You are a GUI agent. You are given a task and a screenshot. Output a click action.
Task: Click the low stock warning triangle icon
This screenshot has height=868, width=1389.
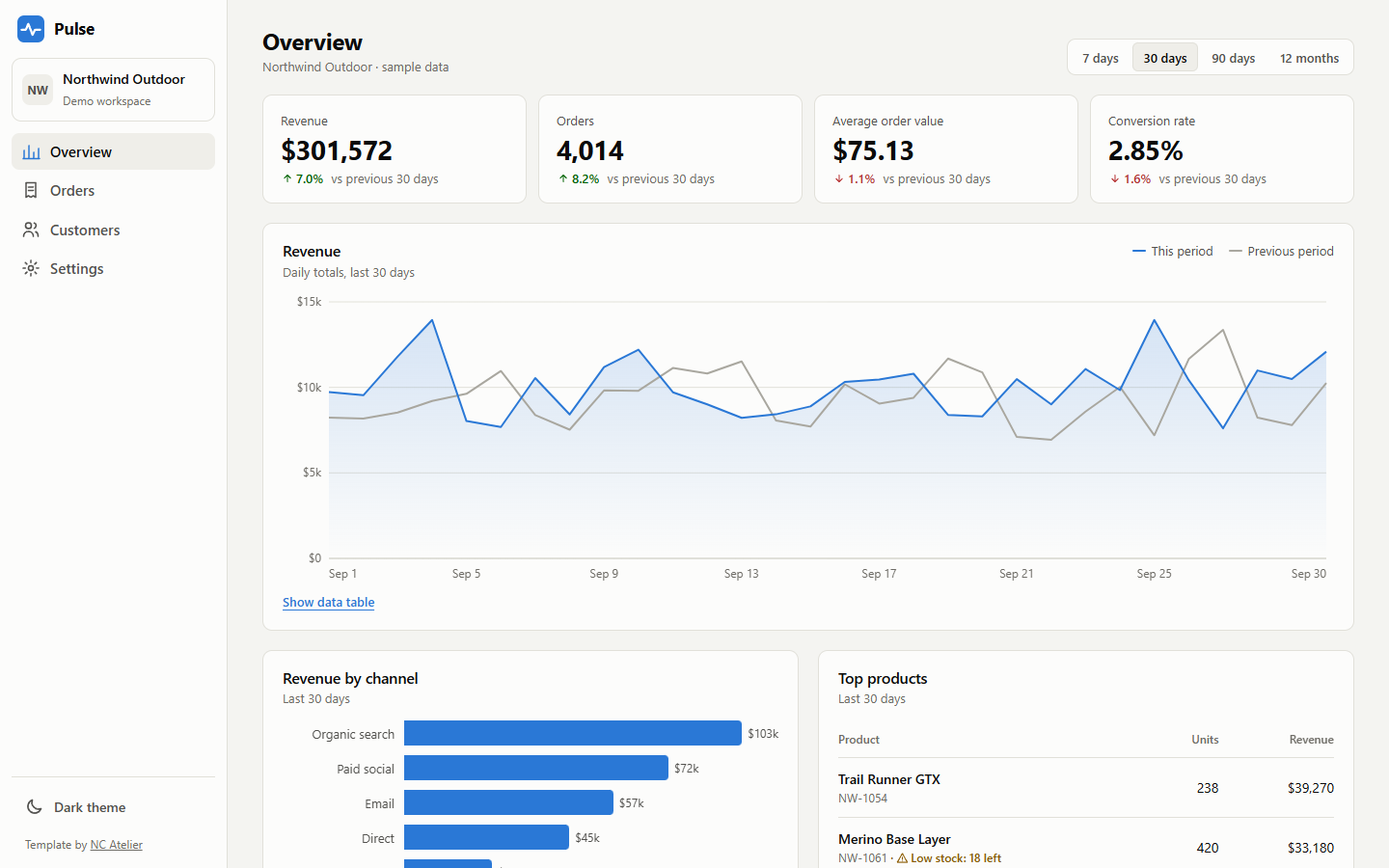tap(903, 858)
